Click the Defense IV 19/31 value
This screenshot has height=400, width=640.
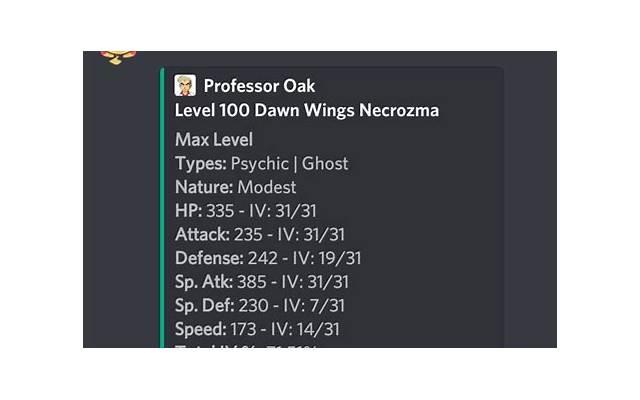click(336, 258)
